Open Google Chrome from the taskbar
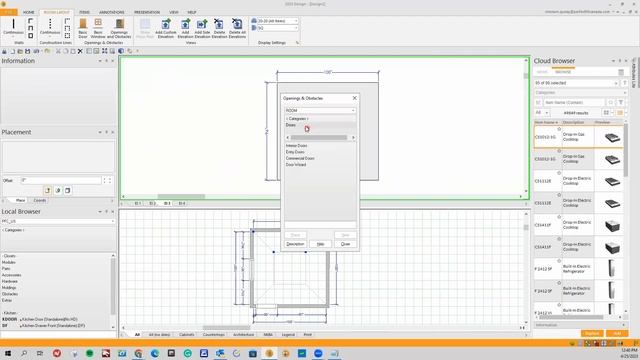Viewport: 640px width, 360px height. tap(138, 353)
